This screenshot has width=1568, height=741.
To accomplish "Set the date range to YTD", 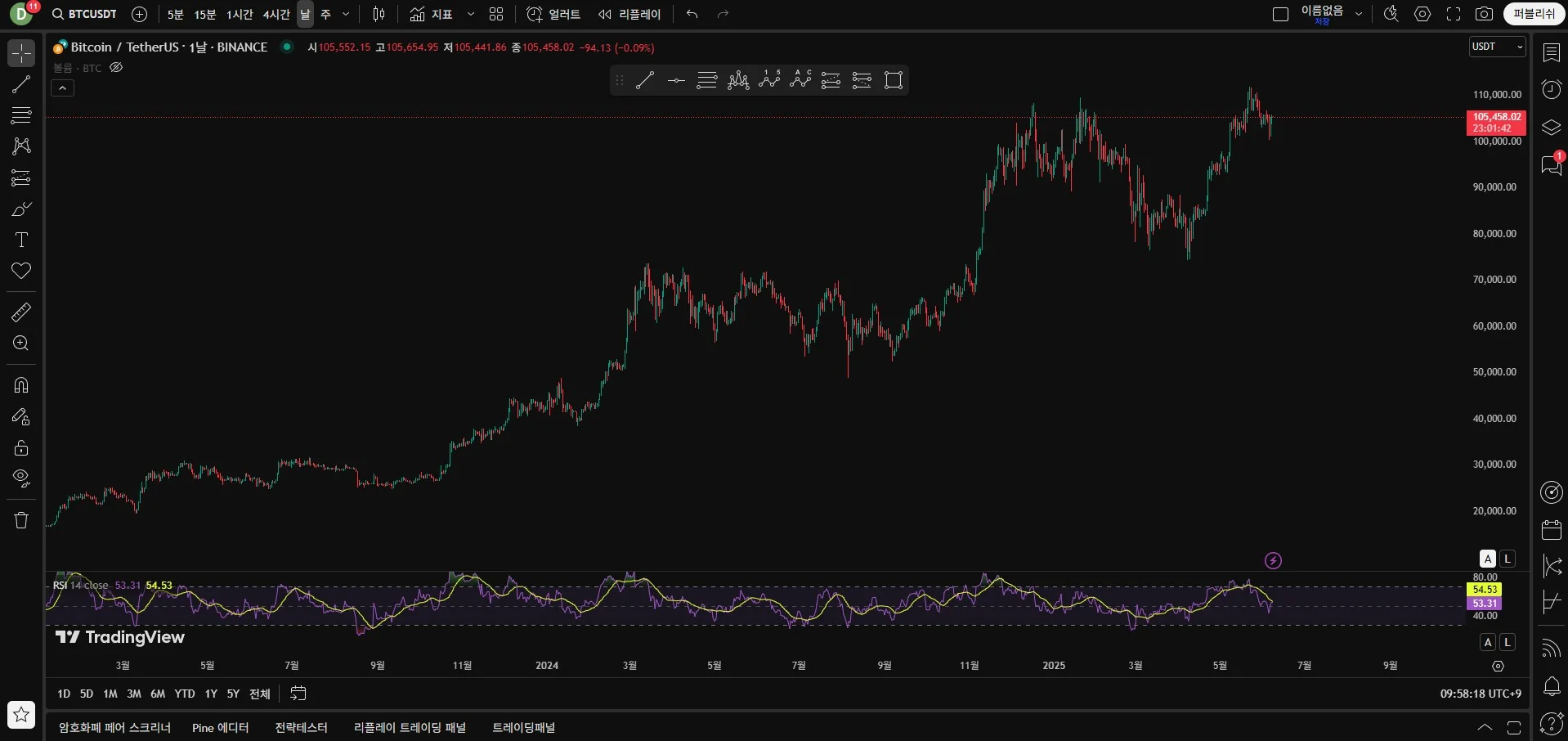I will [x=185, y=694].
